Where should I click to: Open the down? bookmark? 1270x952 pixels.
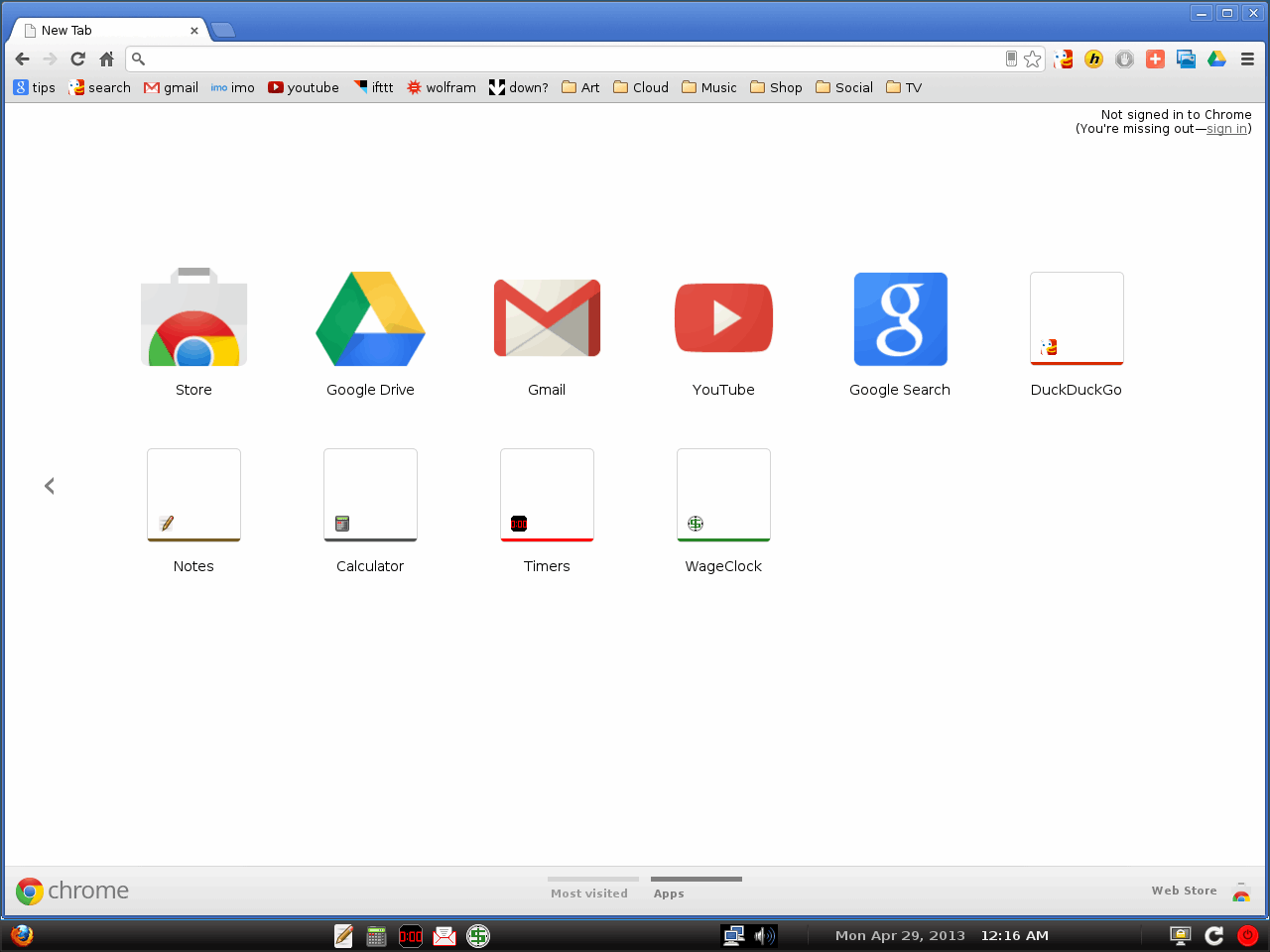click(518, 87)
